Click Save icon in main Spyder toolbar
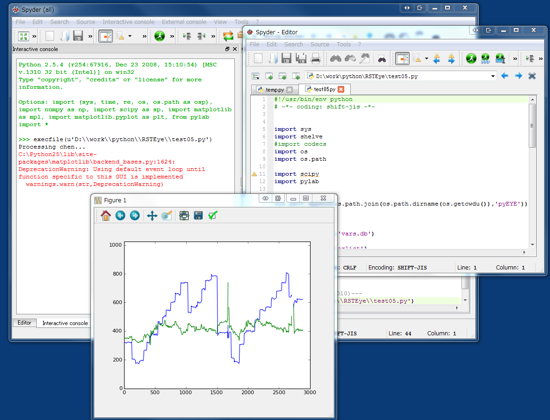 (x=78, y=36)
